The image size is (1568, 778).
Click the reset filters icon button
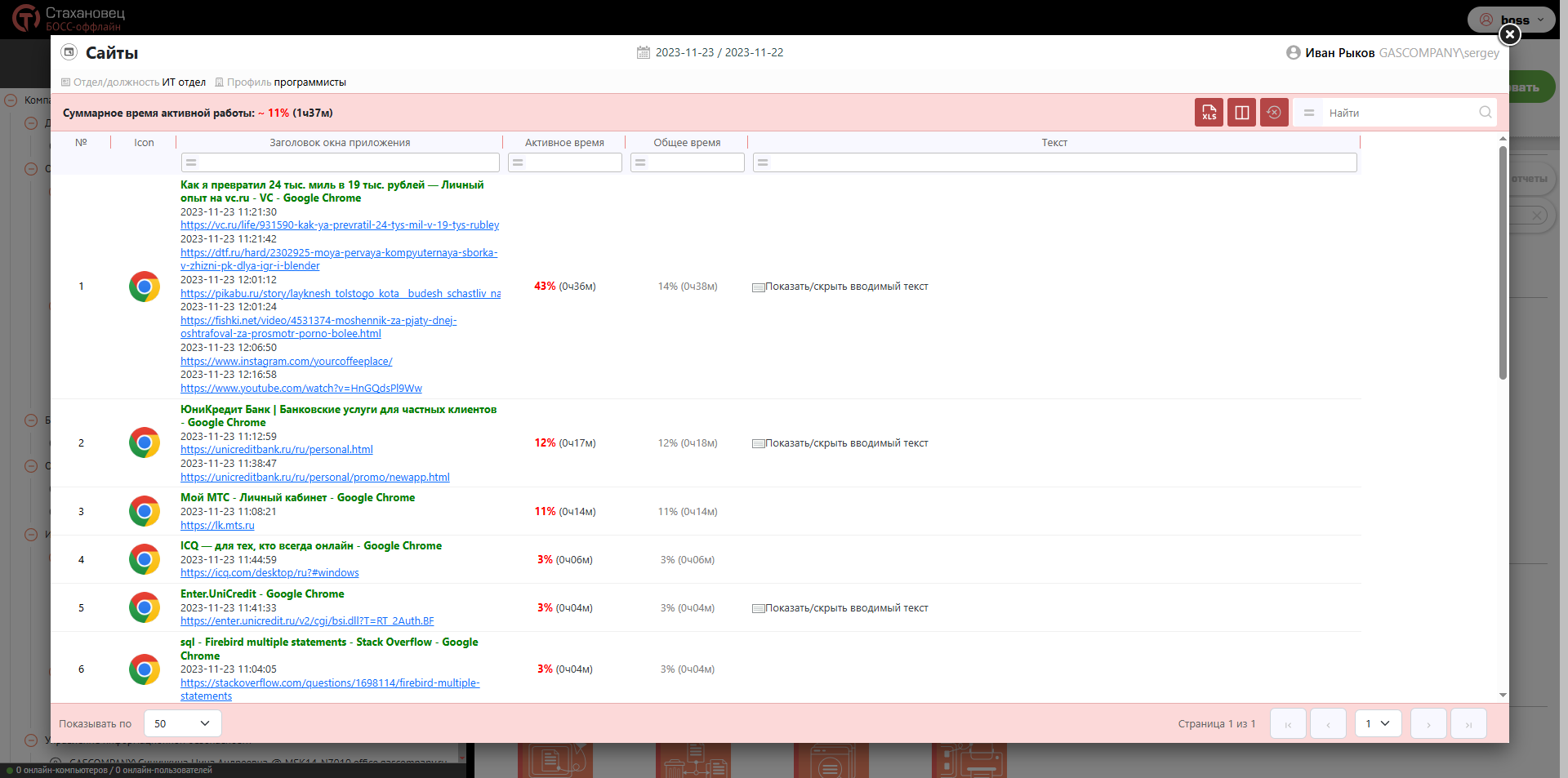[1274, 113]
